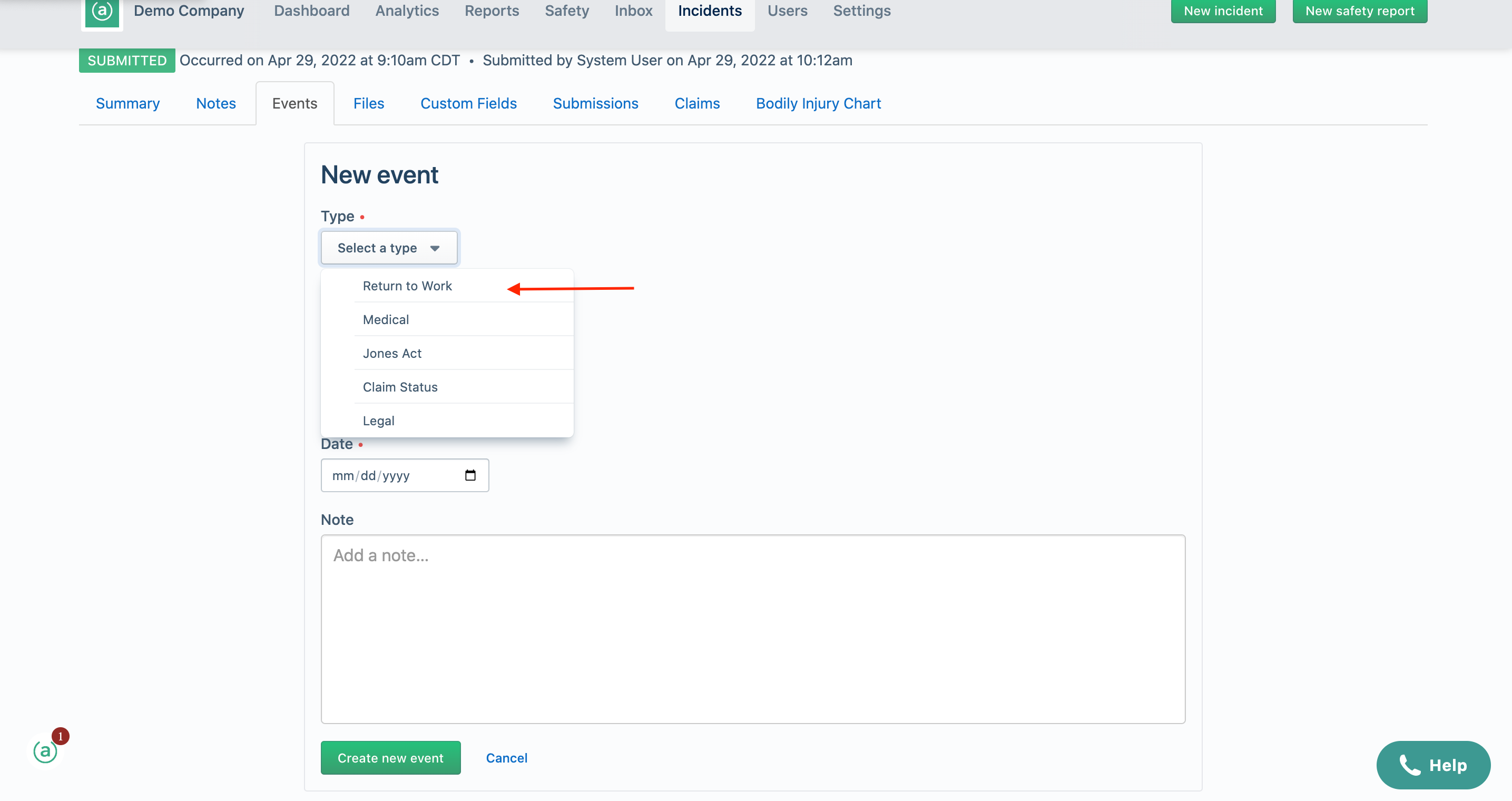
Task: Go to Safety in top navigation
Action: pos(566,11)
